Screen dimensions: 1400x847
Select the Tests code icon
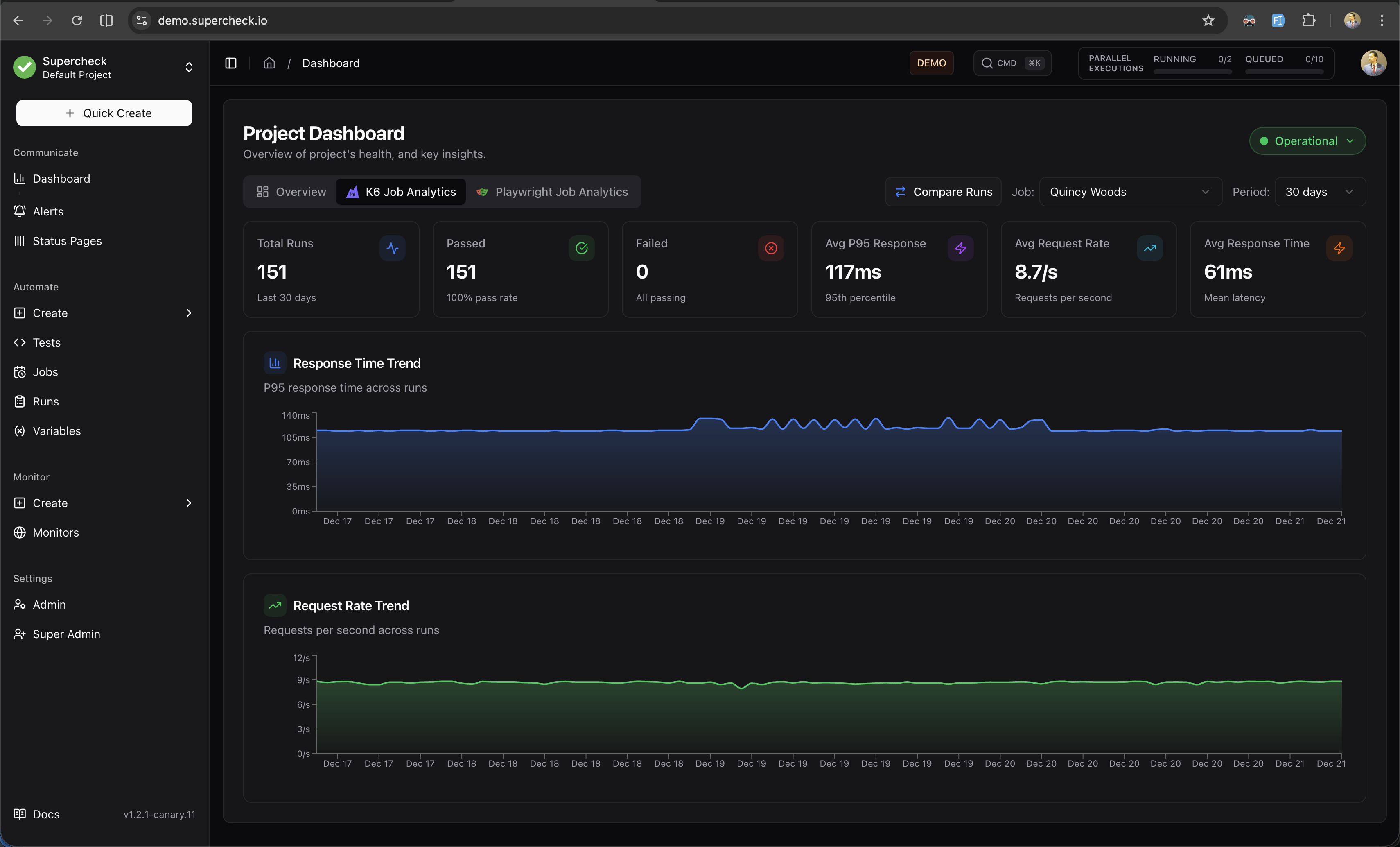click(20, 342)
